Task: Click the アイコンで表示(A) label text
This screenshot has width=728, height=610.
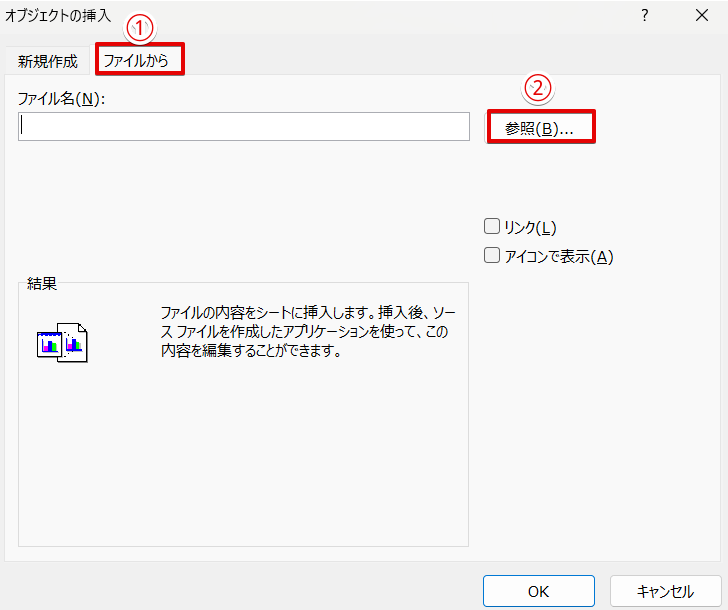Action: (558, 256)
